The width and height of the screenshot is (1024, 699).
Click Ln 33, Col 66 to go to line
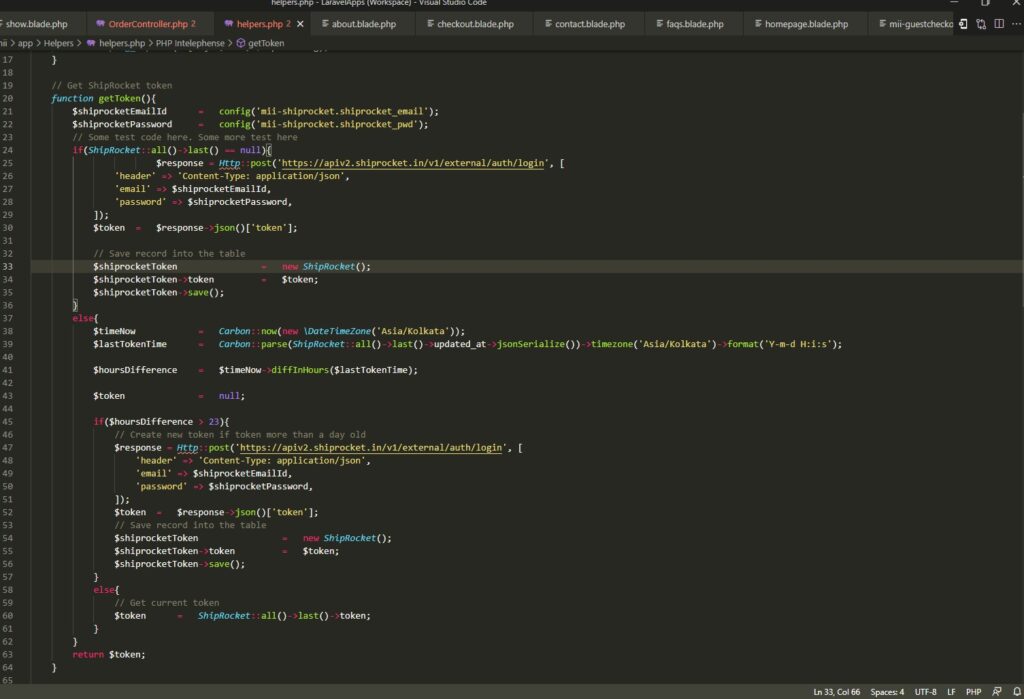point(836,691)
